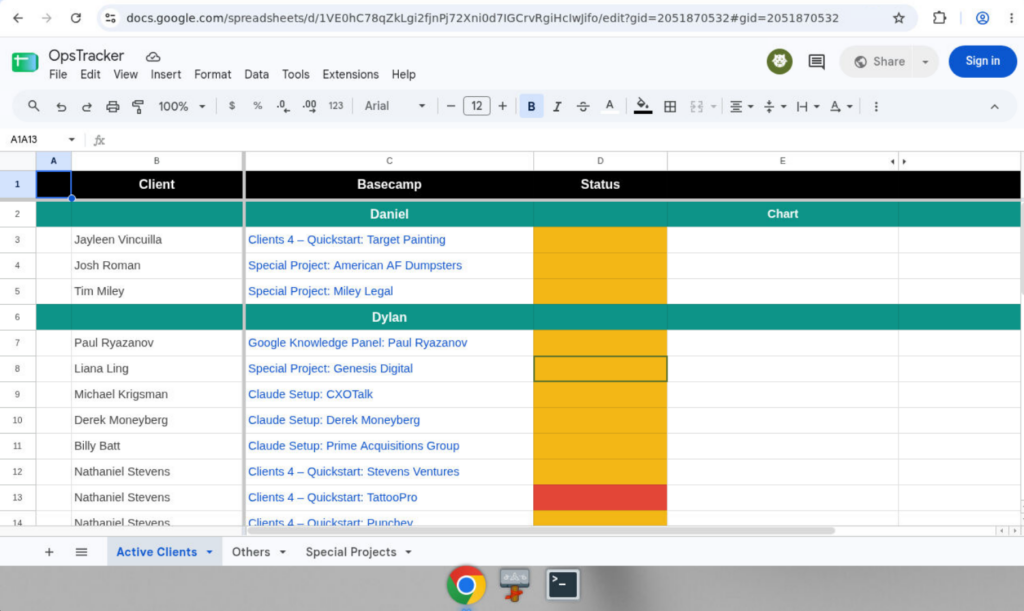Open the Format menu
Screen dimensions: 1024x611
[212, 74]
